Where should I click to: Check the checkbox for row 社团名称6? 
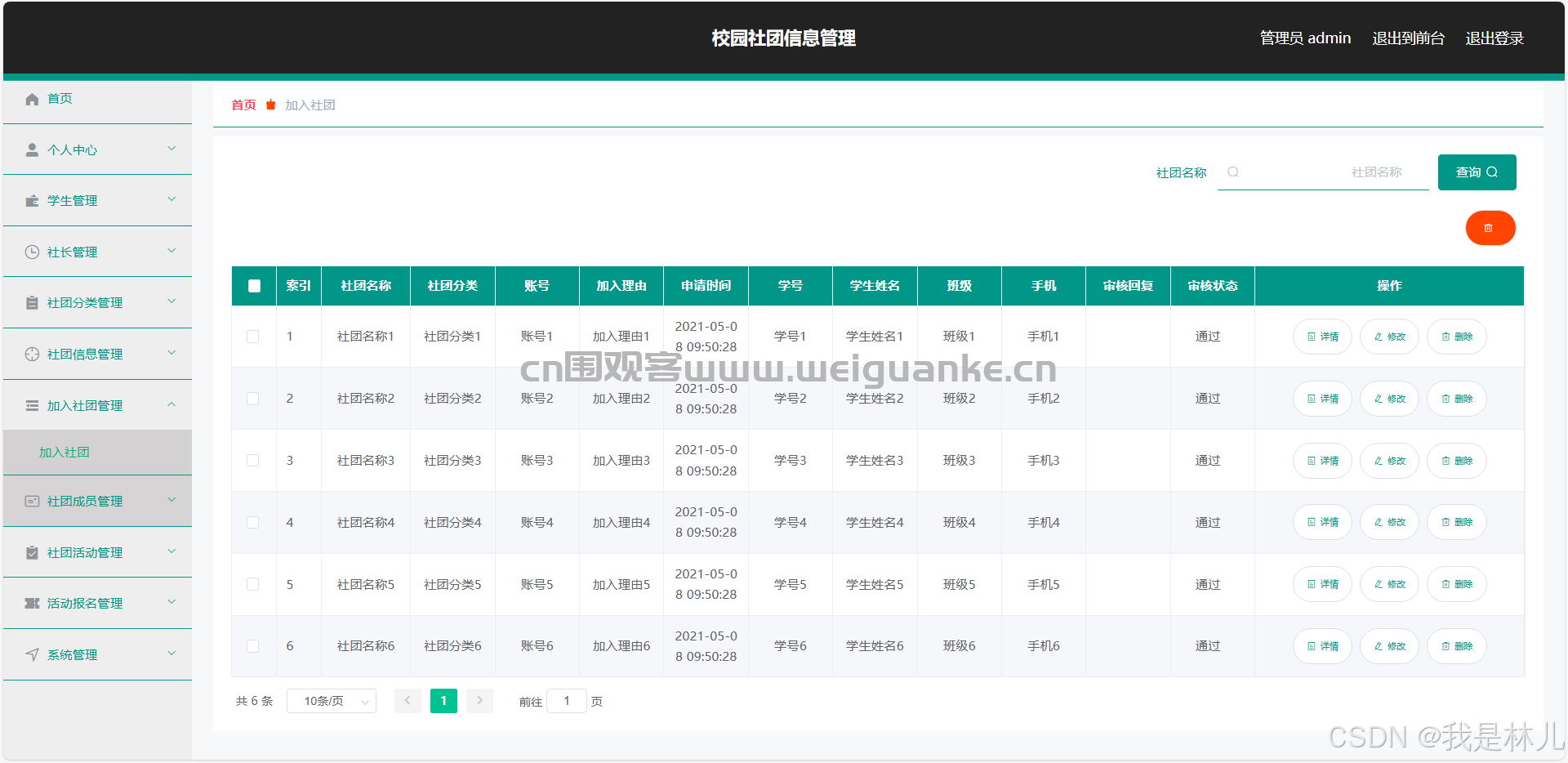pyautogui.click(x=253, y=645)
